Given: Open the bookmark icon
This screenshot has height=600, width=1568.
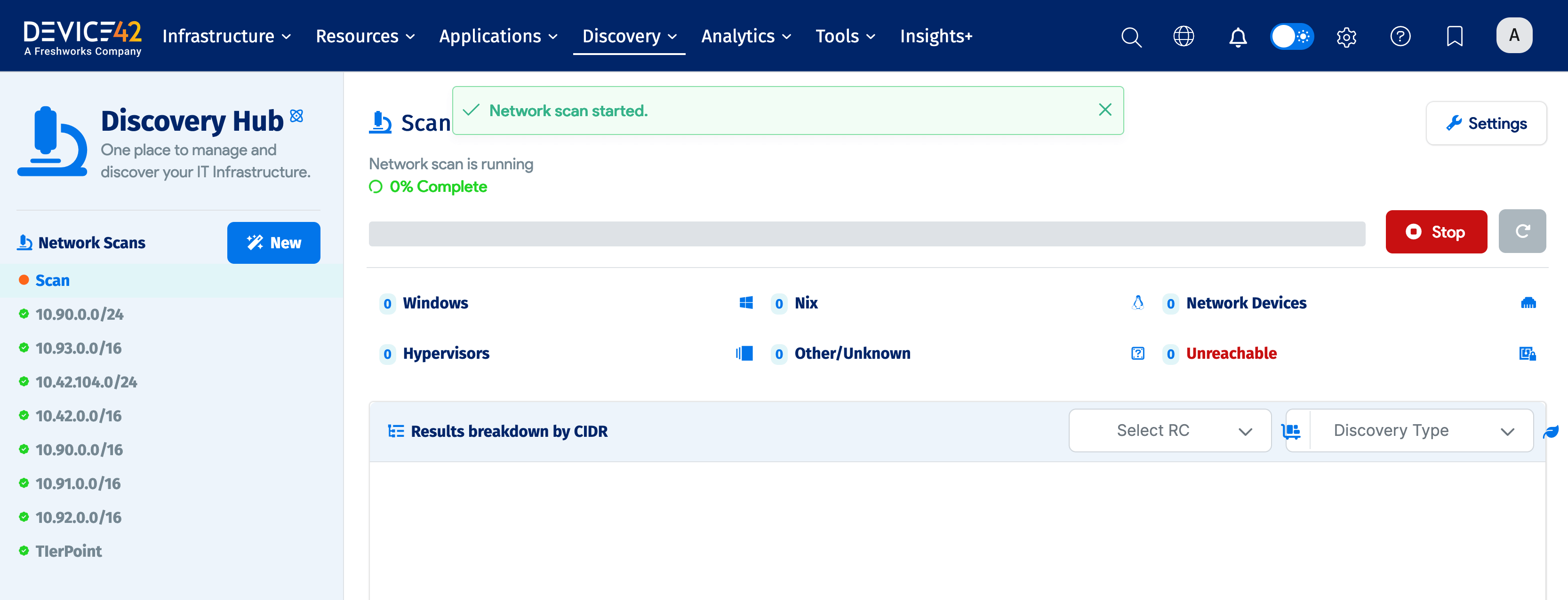Looking at the screenshot, I should coord(1454,37).
